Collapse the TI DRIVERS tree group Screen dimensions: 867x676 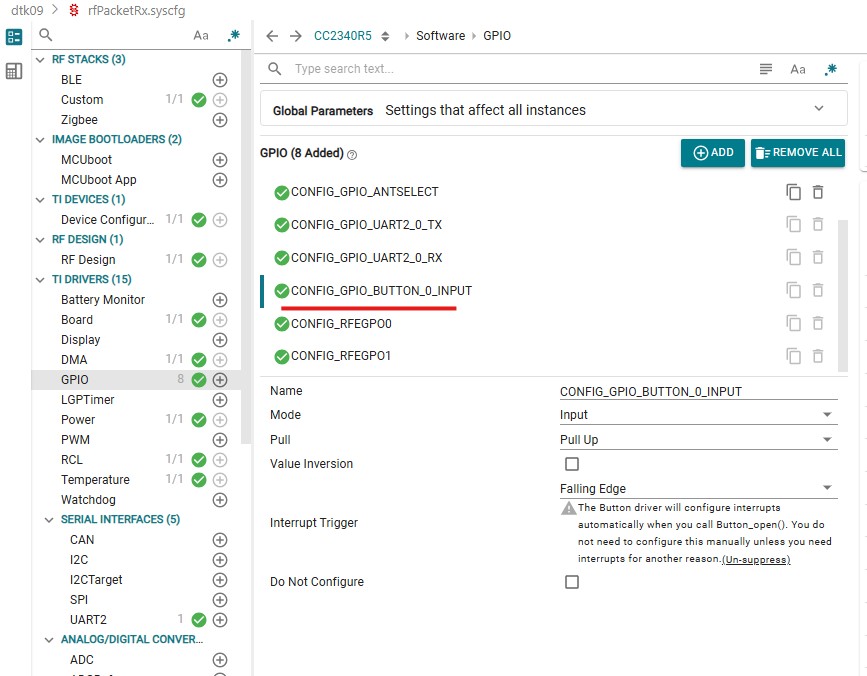[40, 280]
